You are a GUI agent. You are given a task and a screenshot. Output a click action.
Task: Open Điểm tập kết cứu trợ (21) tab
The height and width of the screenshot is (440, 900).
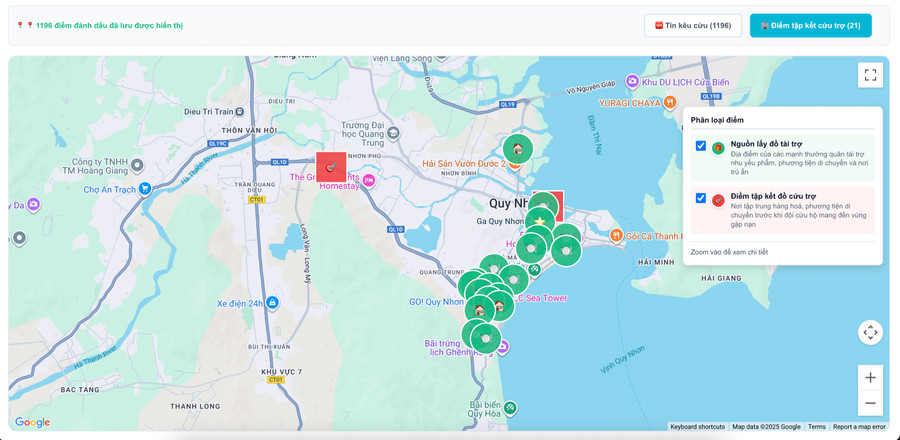[x=810, y=25]
